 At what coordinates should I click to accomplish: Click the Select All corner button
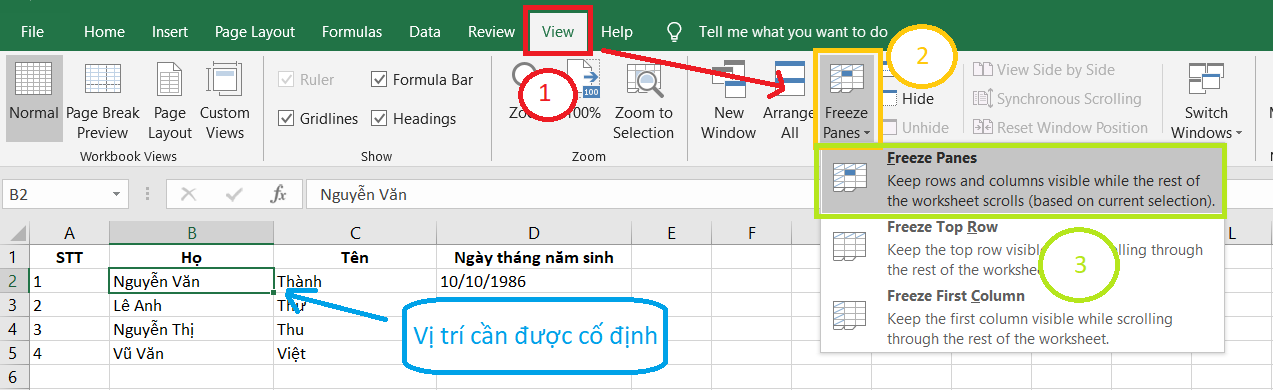coord(14,234)
